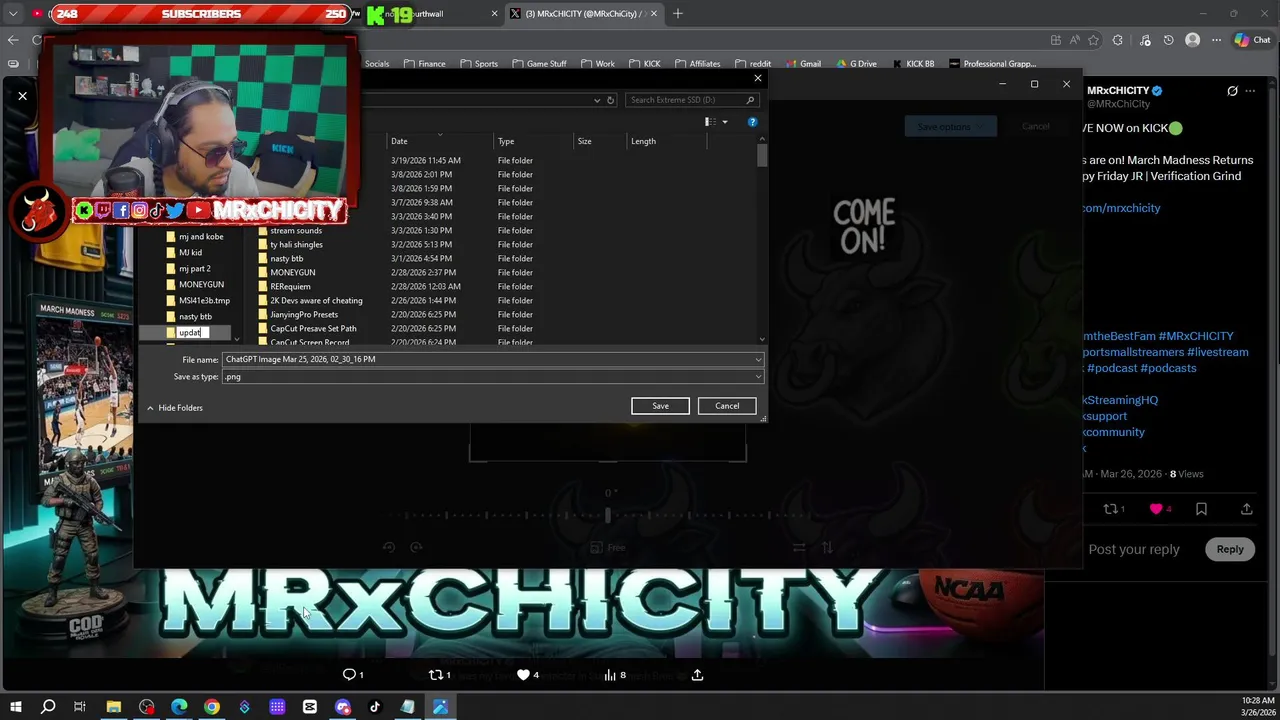Open the G Drive bookmark
Image resolution: width=1280 pixels, height=720 pixels.
click(855, 64)
